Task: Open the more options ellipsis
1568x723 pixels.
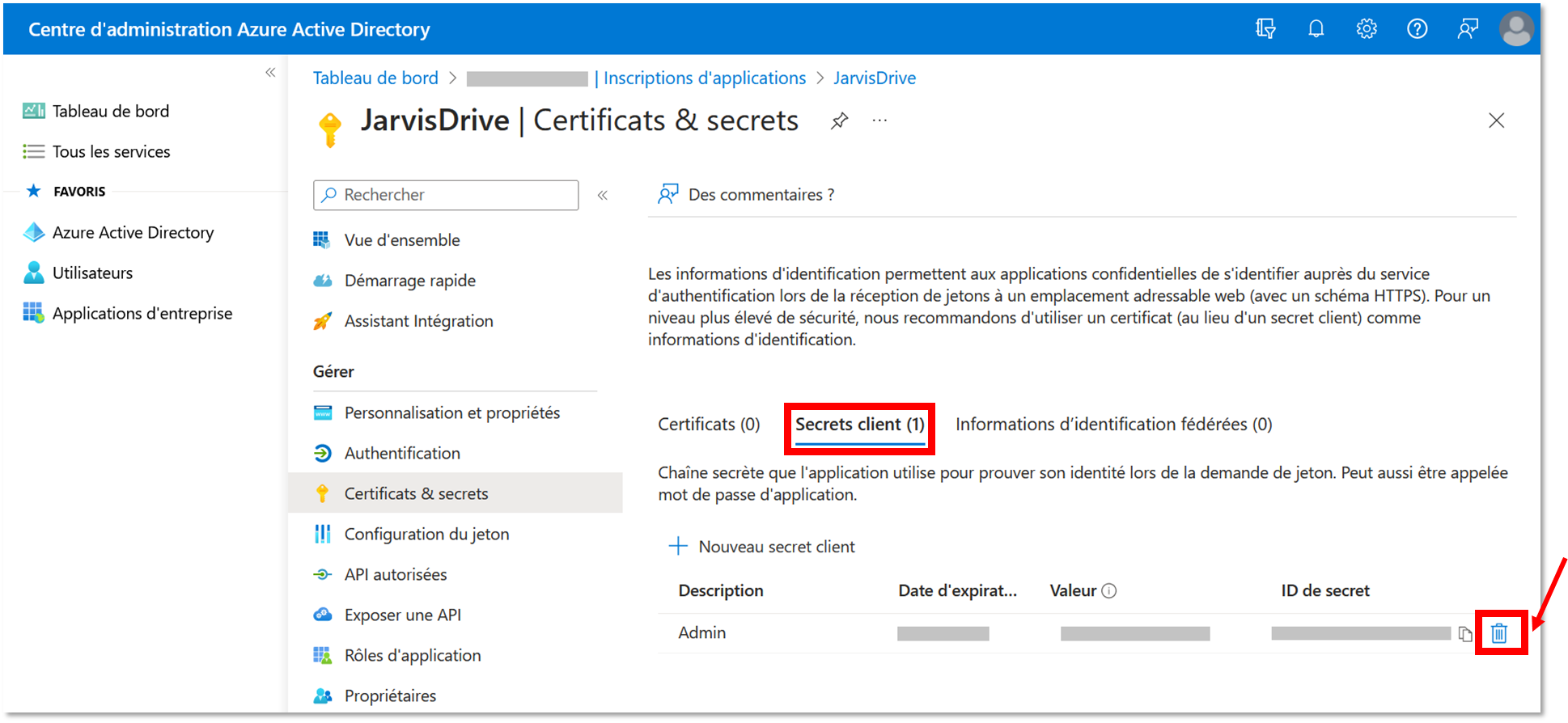Action: [x=879, y=120]
